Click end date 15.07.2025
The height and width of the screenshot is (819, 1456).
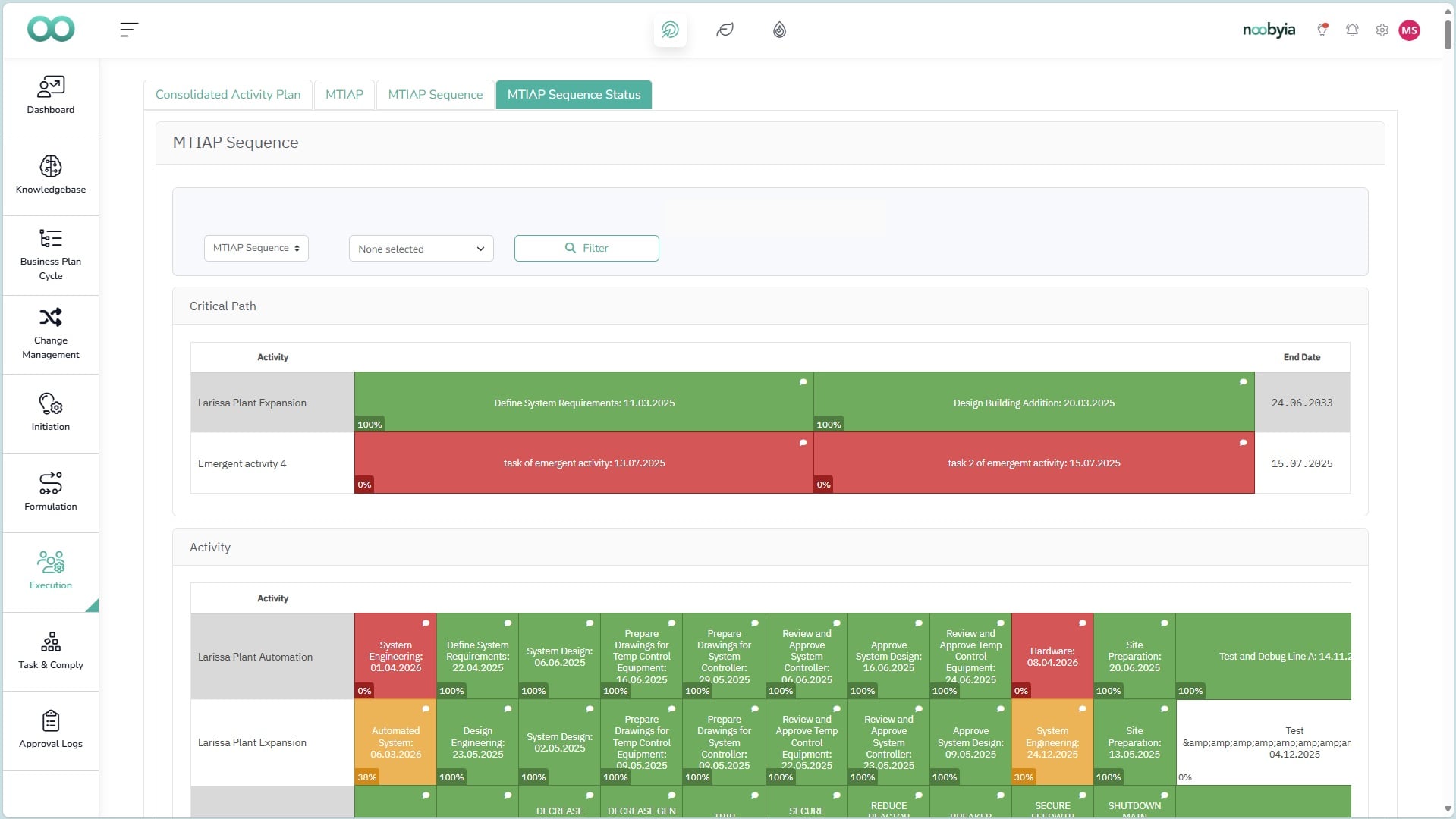[x=1302, y=463]
